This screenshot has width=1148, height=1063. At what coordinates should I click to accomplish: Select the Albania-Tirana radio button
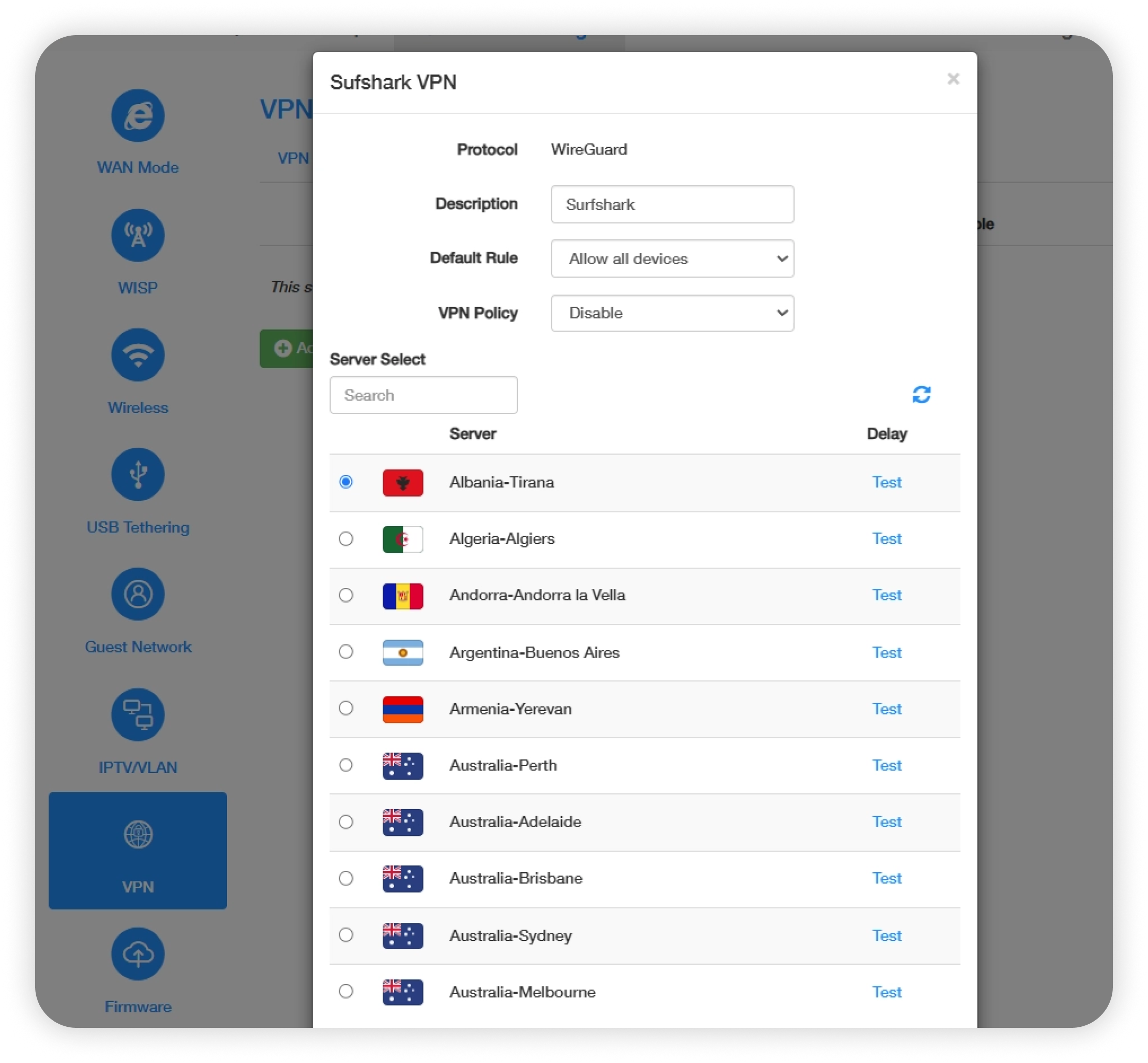[x=346, y=481]
